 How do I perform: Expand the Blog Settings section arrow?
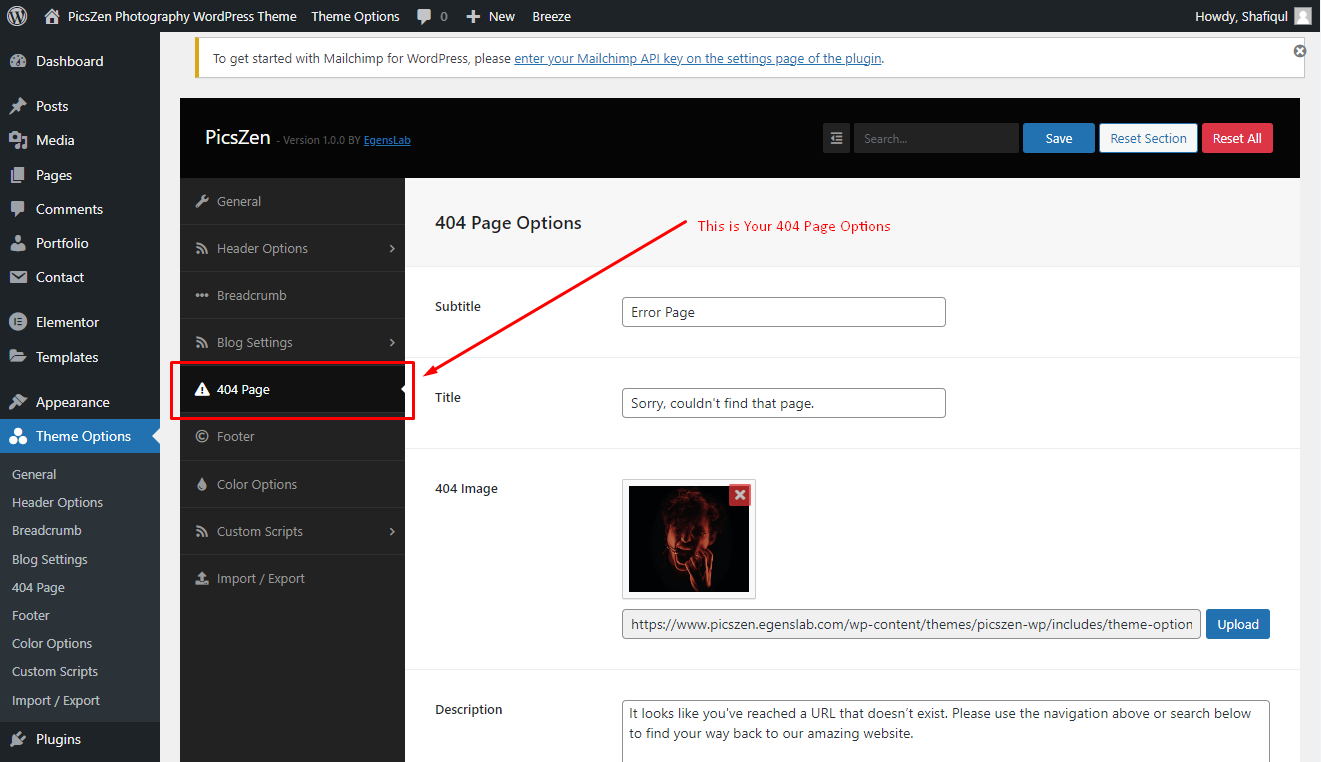click(392, 342)
